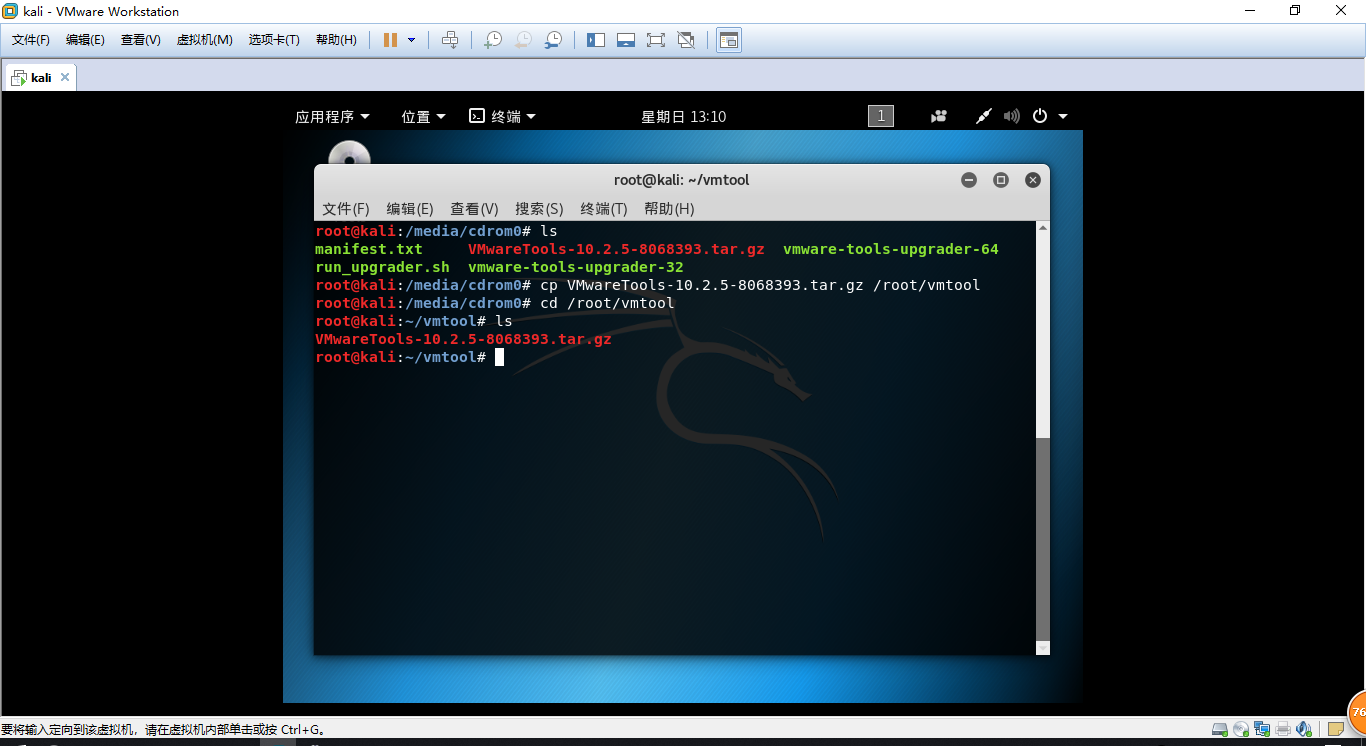Open the message log note icon
Image resolution: width=1366 pixels, height=746 pixels.
1336,729
